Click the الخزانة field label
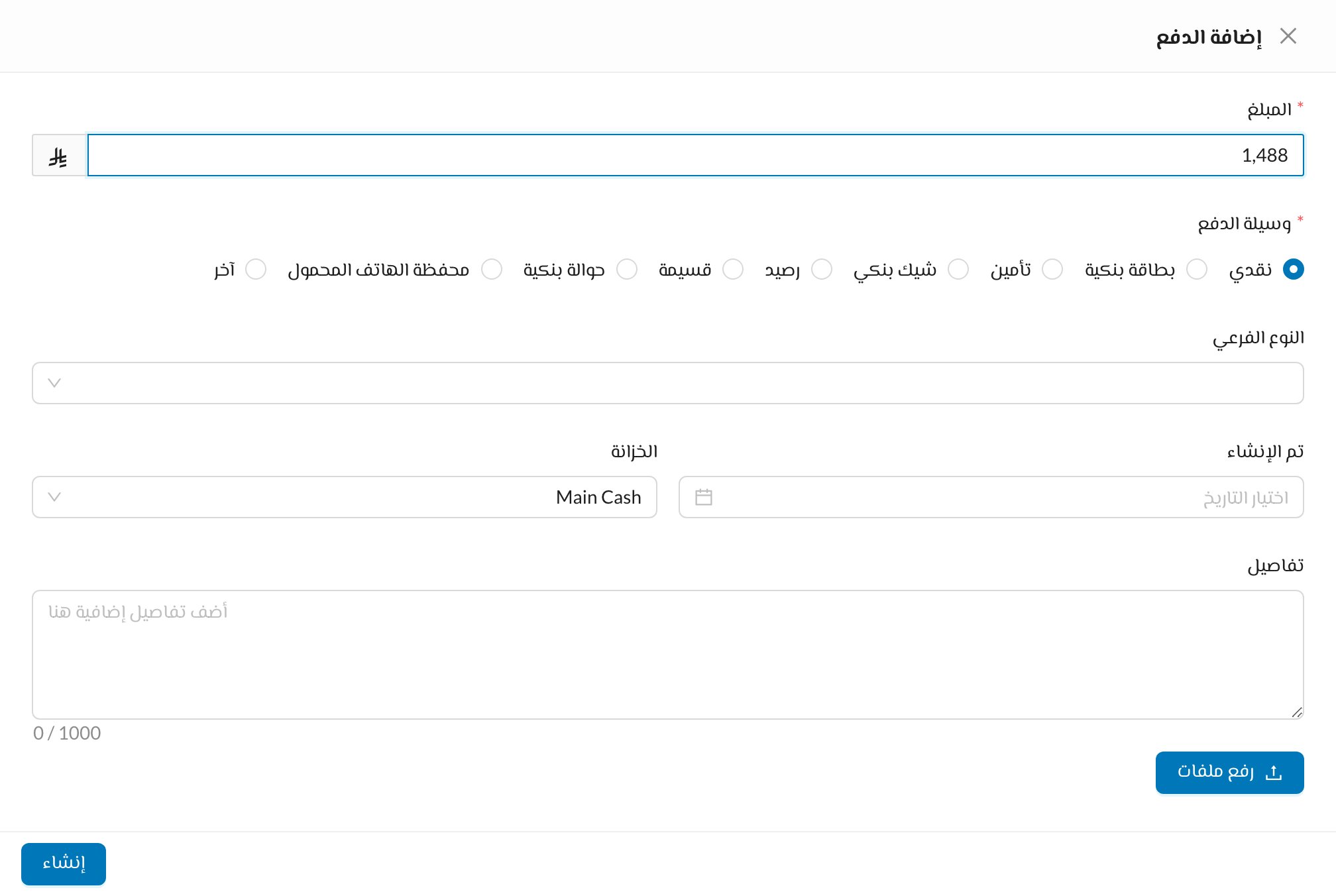The width and height of the screenshot is (1336, 896). tap(634, 451)
